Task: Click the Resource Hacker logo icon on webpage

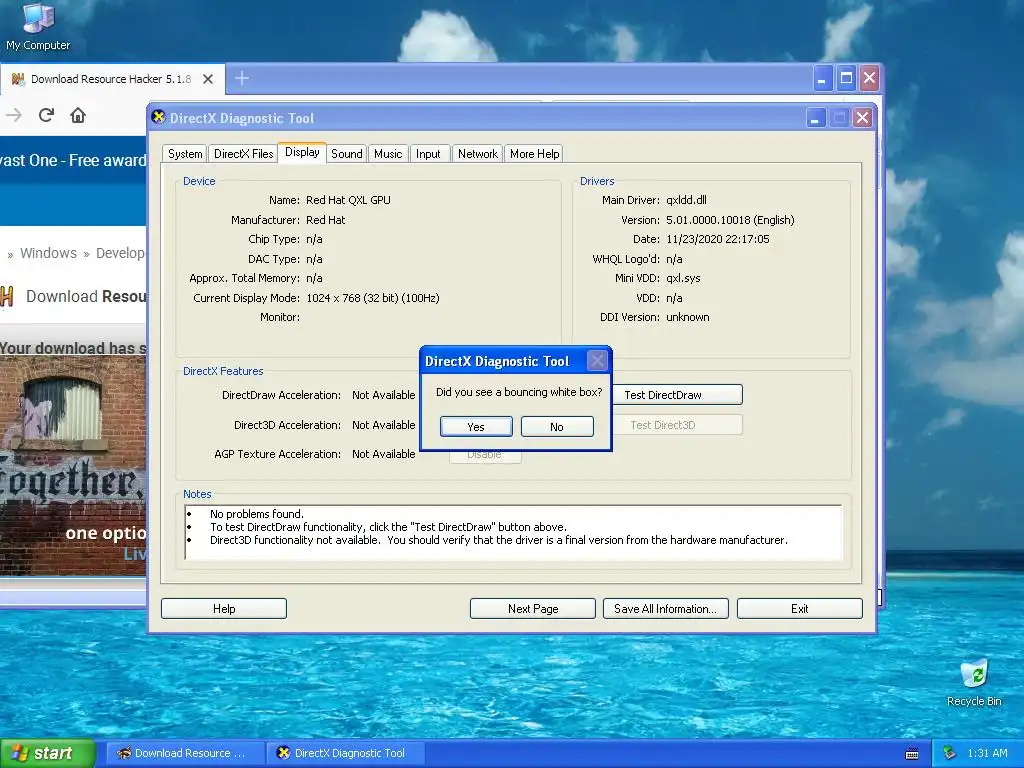Action: click(7, 296)
